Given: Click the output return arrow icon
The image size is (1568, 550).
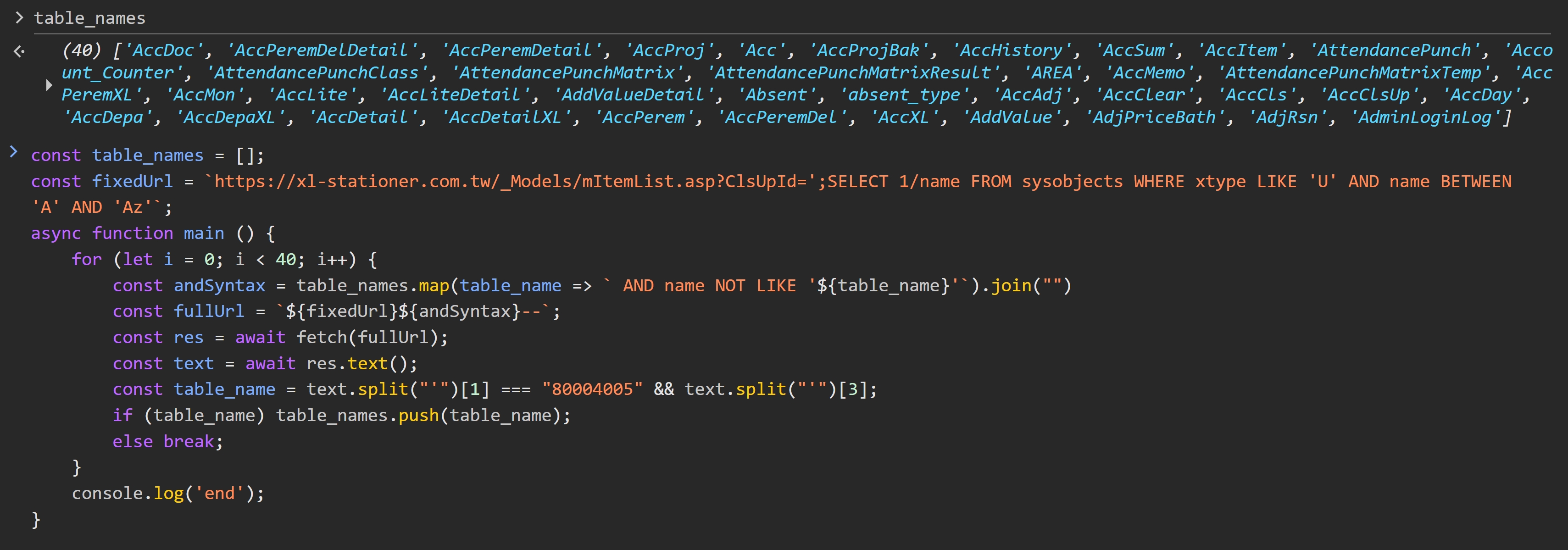Looking at the screenshot, I should tap(19, 51).
